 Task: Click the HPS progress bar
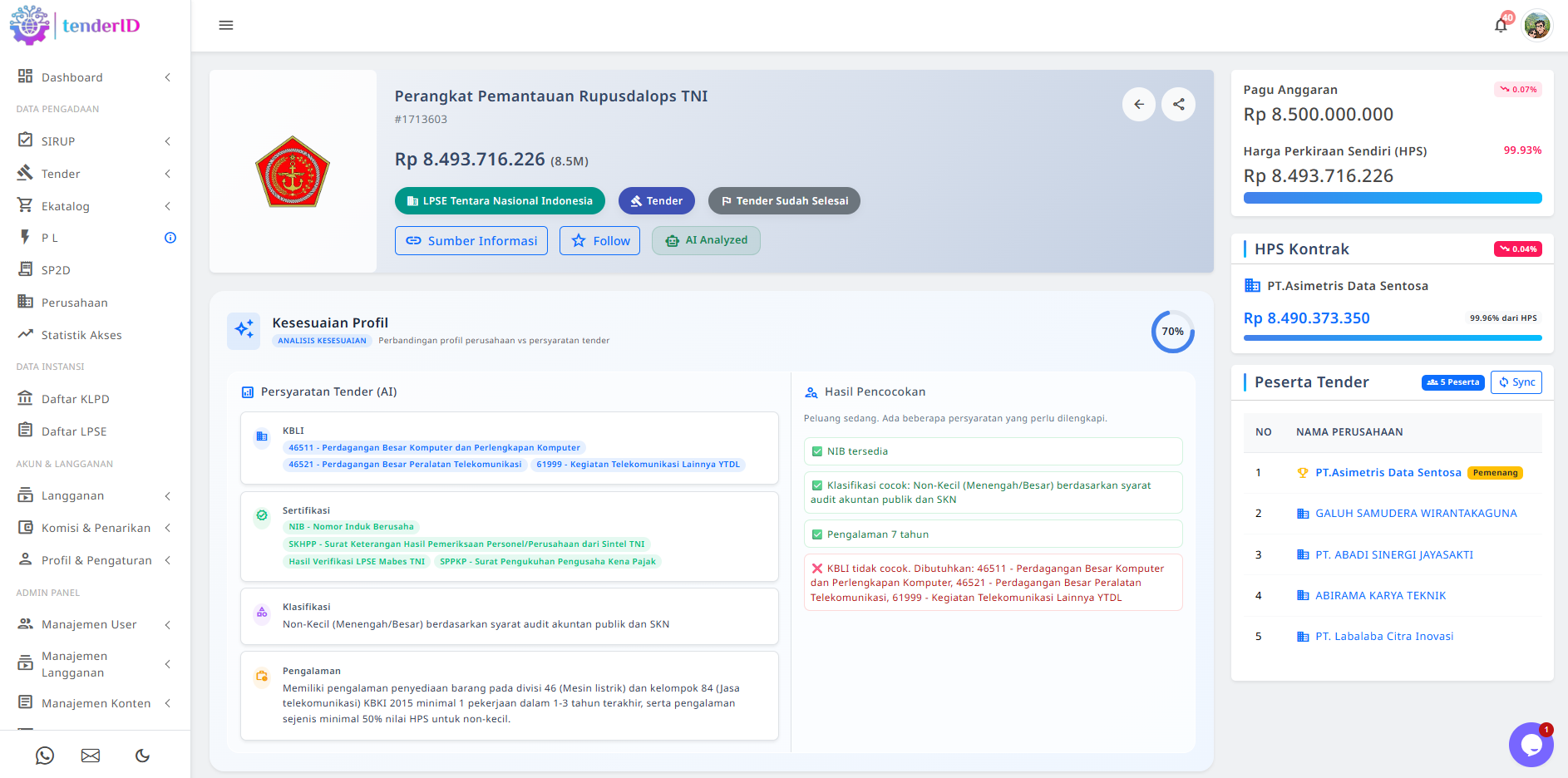(x=1393, y=198)
